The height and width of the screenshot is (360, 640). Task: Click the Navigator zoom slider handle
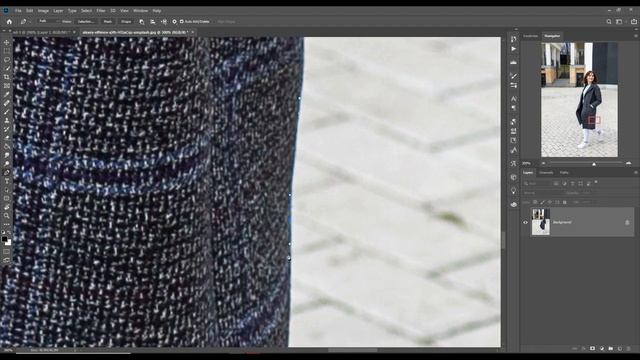coord(594,164)
